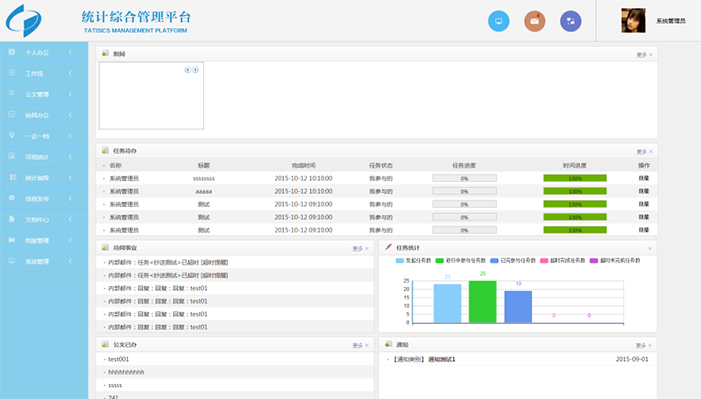Image resolution: width=701 pixels, height=399 pixels.
Task: Click the user avatar photo in header
Action: point(633,21)
